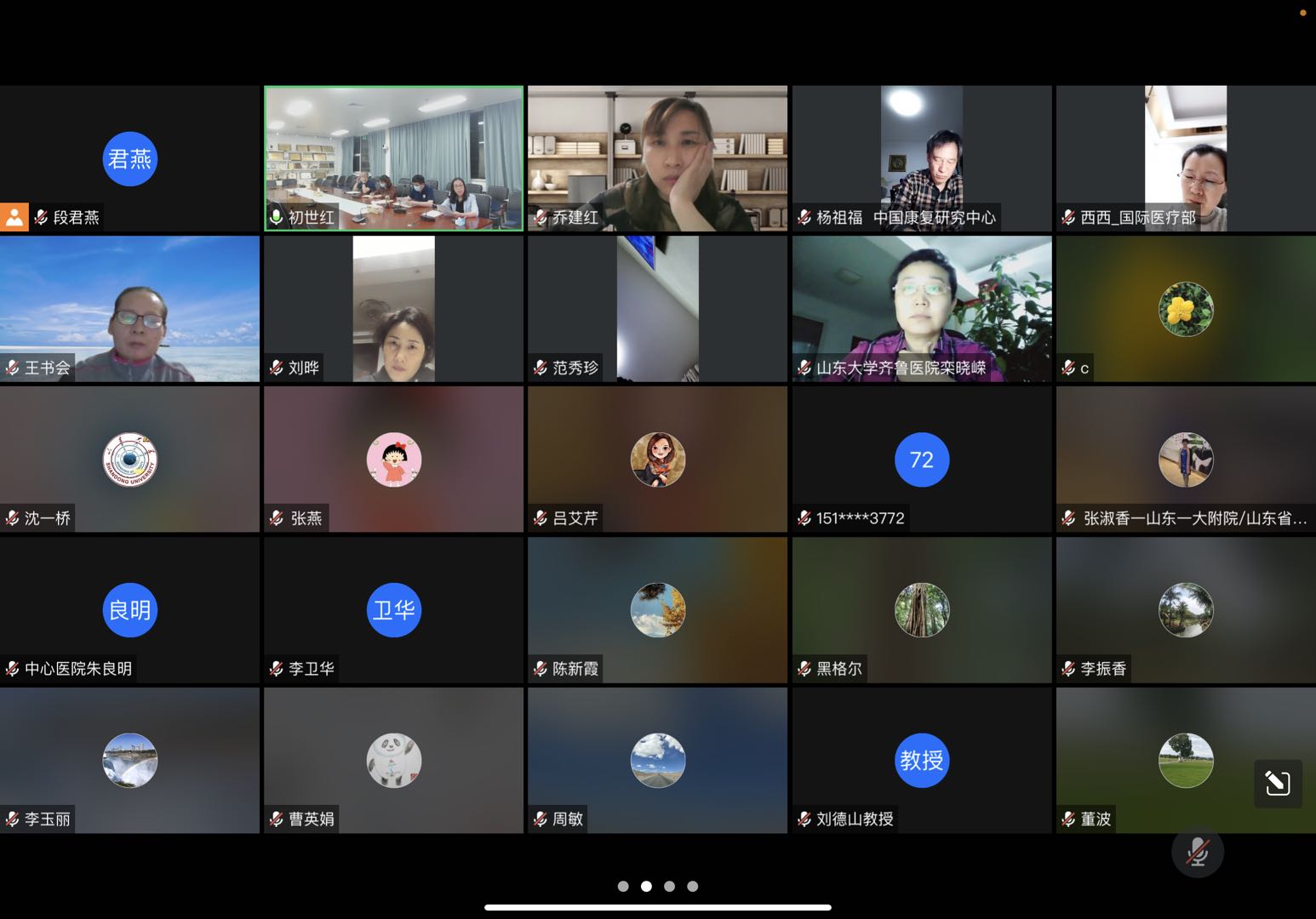Click the muted mic icon beside 乔建红
The width and height of the screenshot is (1316, 919).
click(541, 218)
